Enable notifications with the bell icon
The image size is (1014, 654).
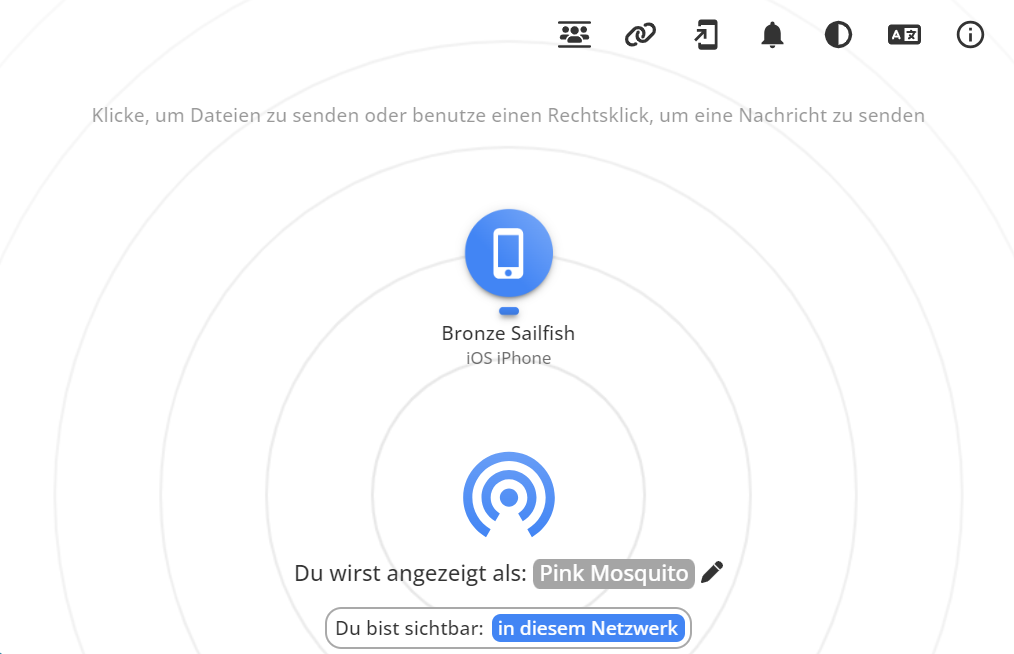point(772,35)
